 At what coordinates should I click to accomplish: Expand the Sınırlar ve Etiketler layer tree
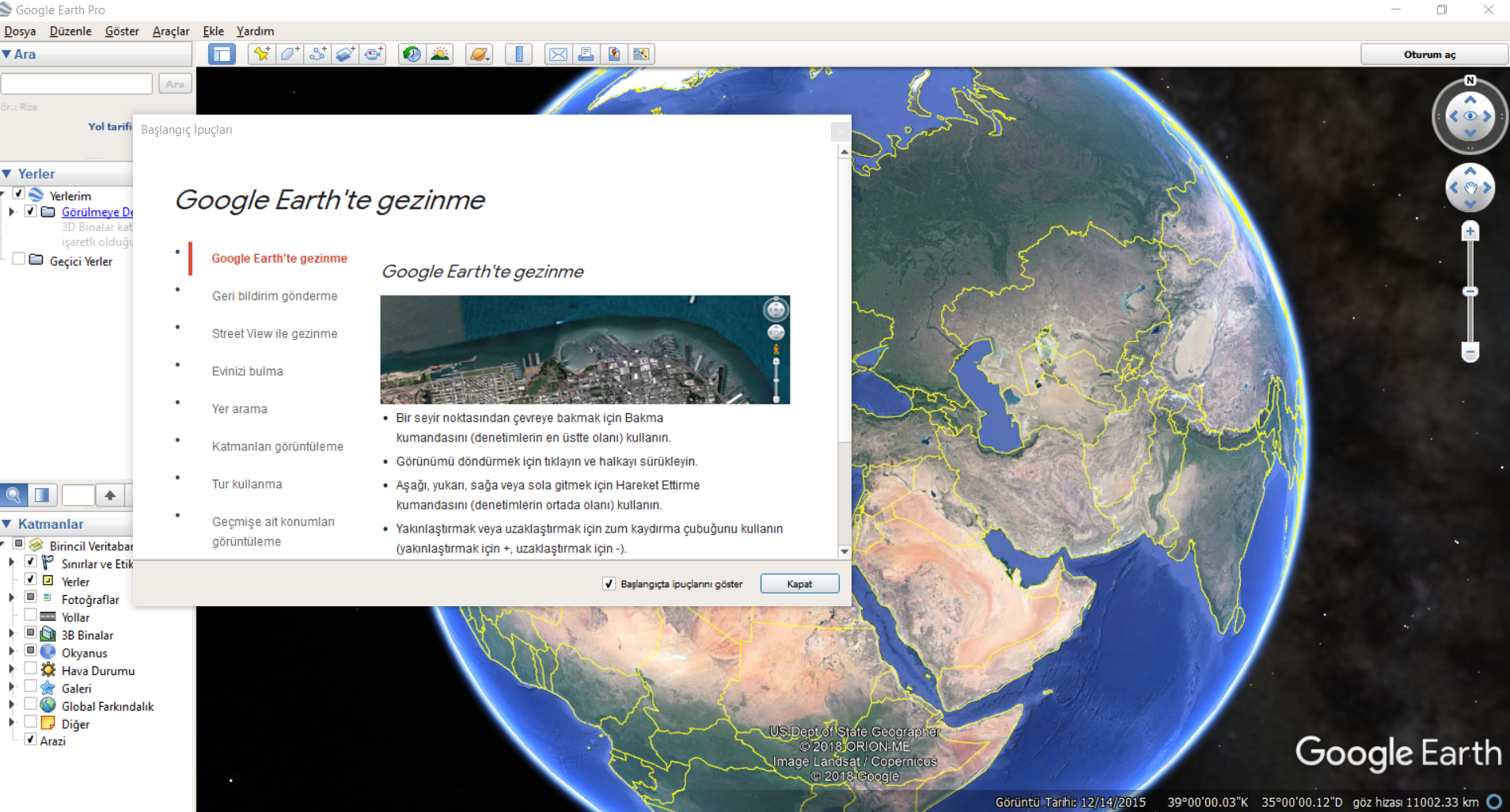click(x=11, y=562)
